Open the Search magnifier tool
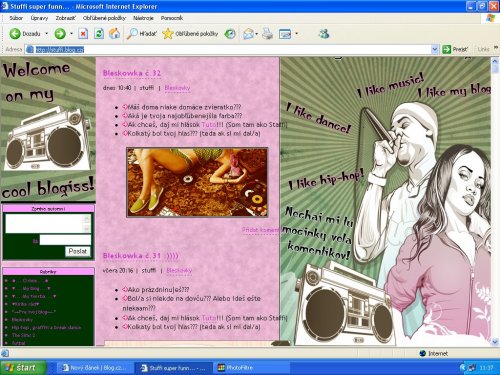 (x=132, y=33)
